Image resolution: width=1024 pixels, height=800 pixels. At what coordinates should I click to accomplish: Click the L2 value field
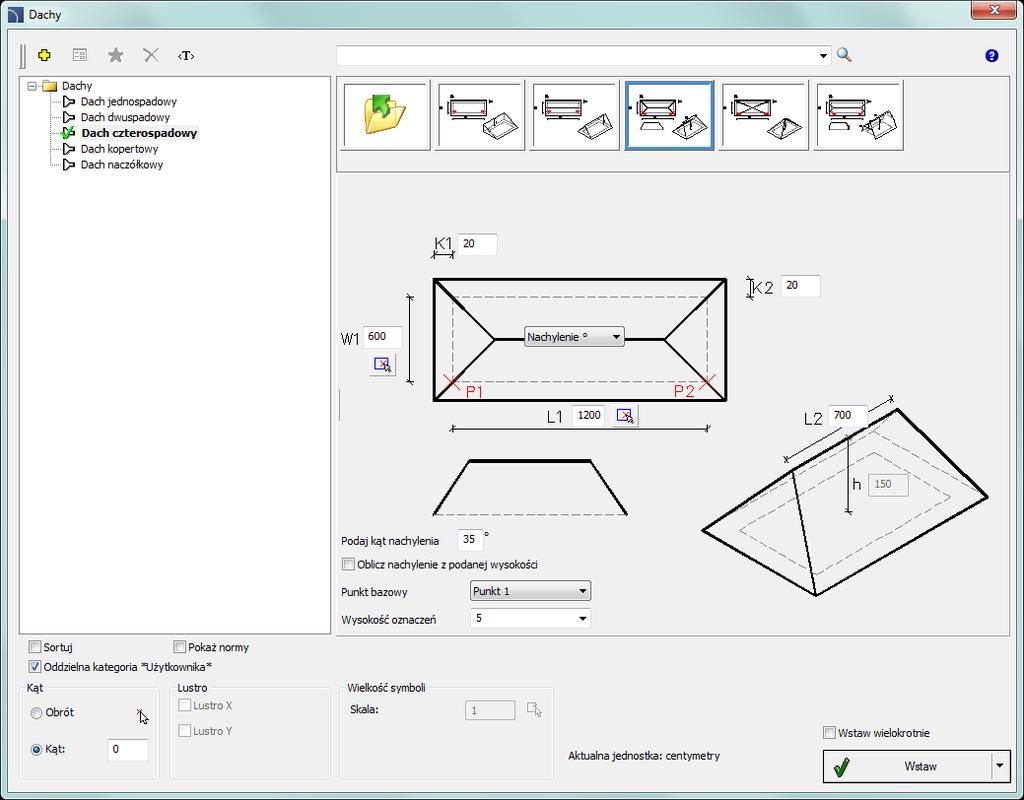pyautogui.click(x=848, y=415)
